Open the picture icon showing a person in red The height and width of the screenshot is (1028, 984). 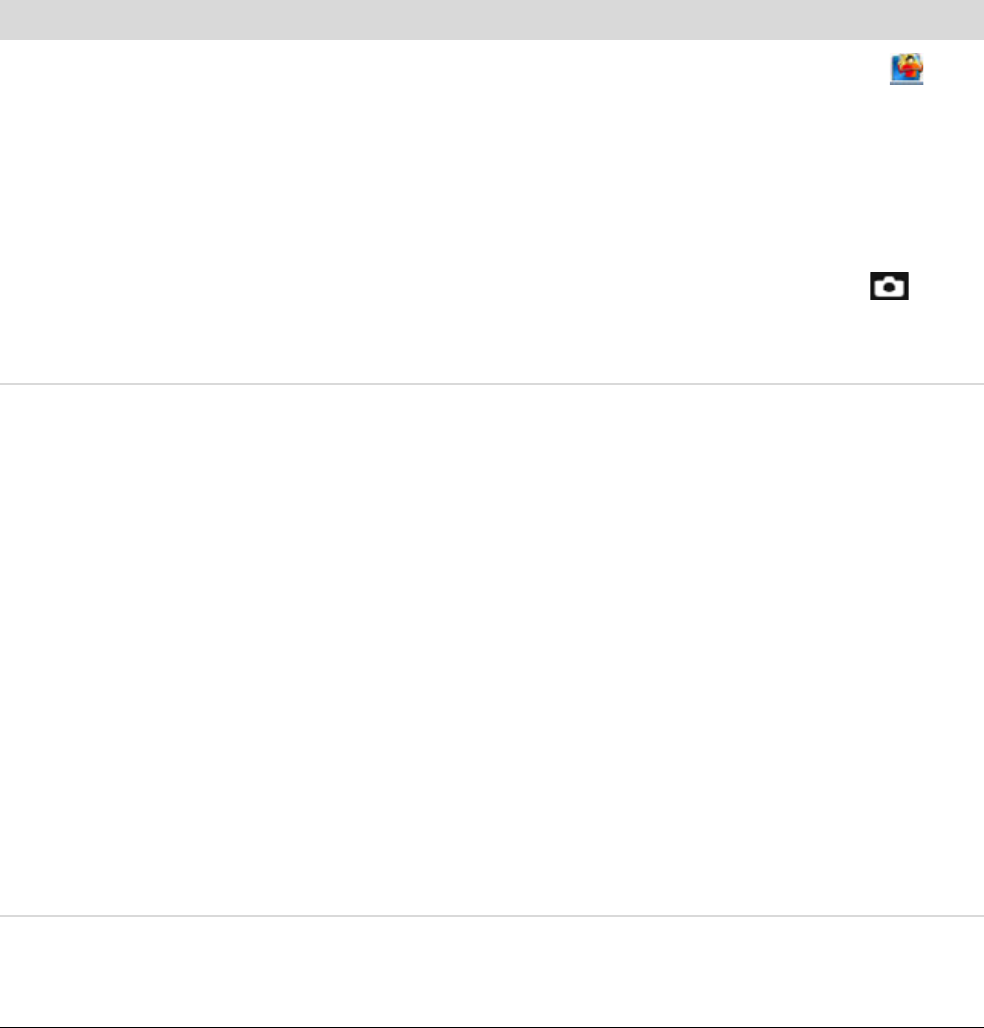tap(906, 69)
